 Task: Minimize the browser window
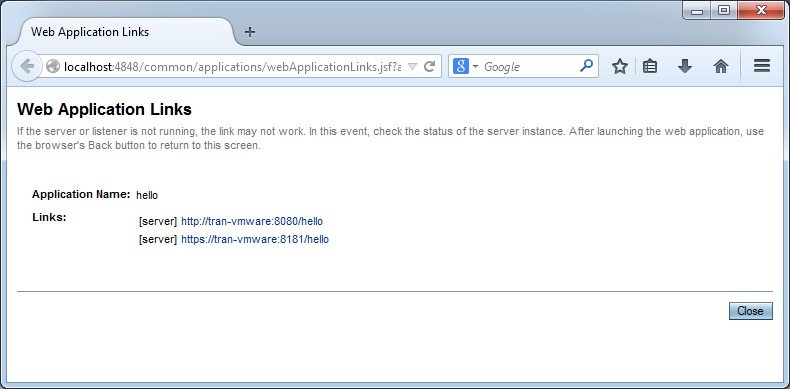click(x=697, y=11)
